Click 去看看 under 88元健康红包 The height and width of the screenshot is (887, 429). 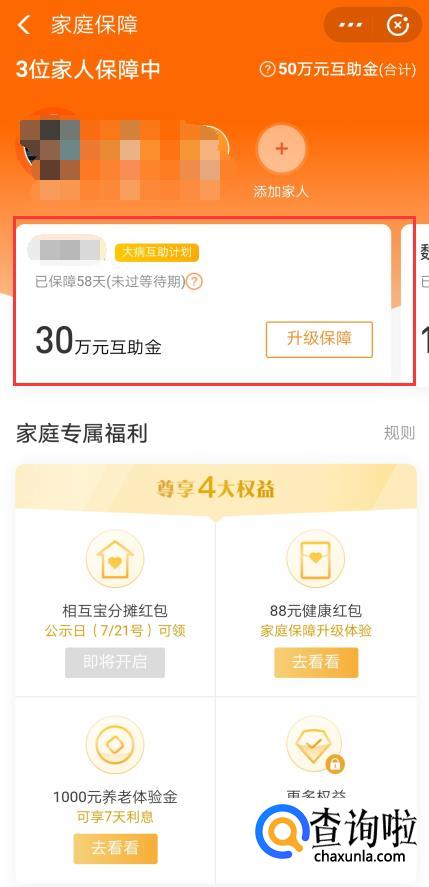316,662
